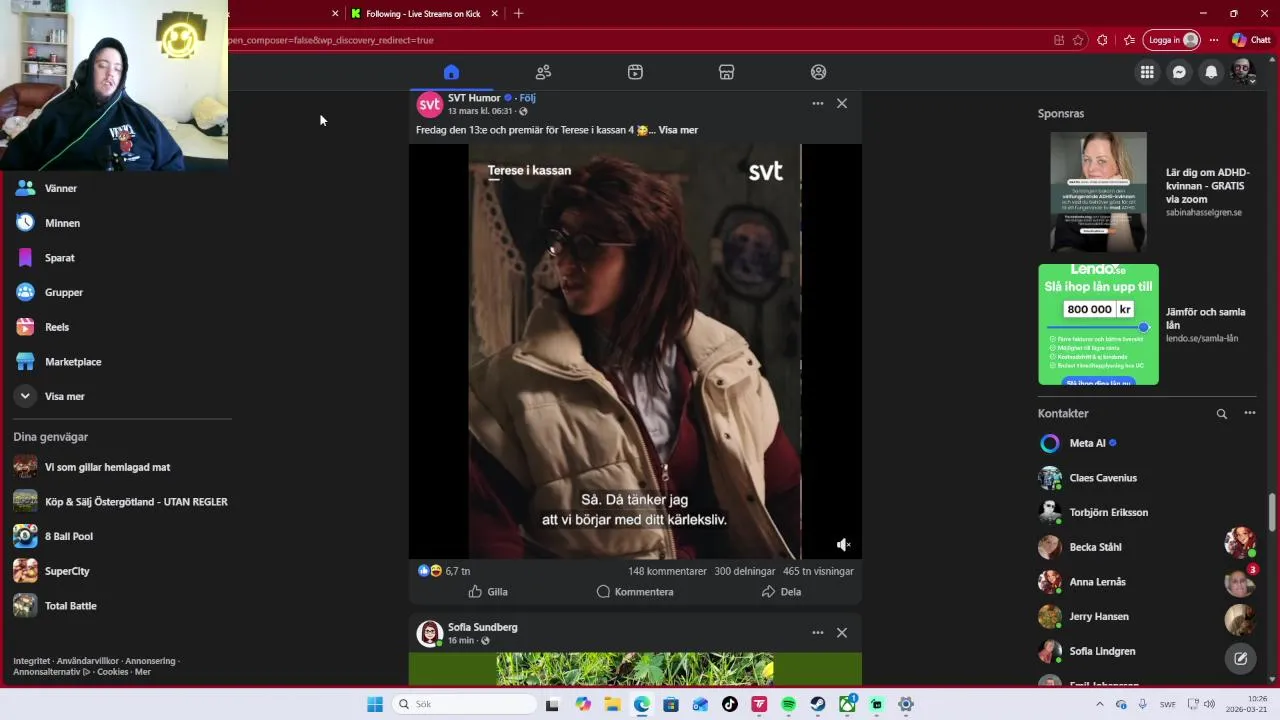View the 148 kommentarer link
Image resolution: width=1280 pixels, height=720 pixels.
coord(667,571)
